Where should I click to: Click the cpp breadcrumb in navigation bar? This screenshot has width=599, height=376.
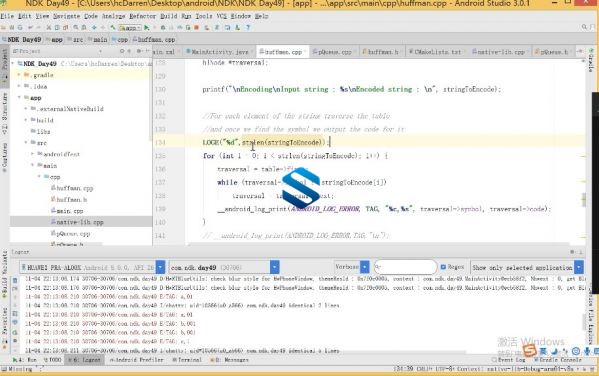[120, 39]
